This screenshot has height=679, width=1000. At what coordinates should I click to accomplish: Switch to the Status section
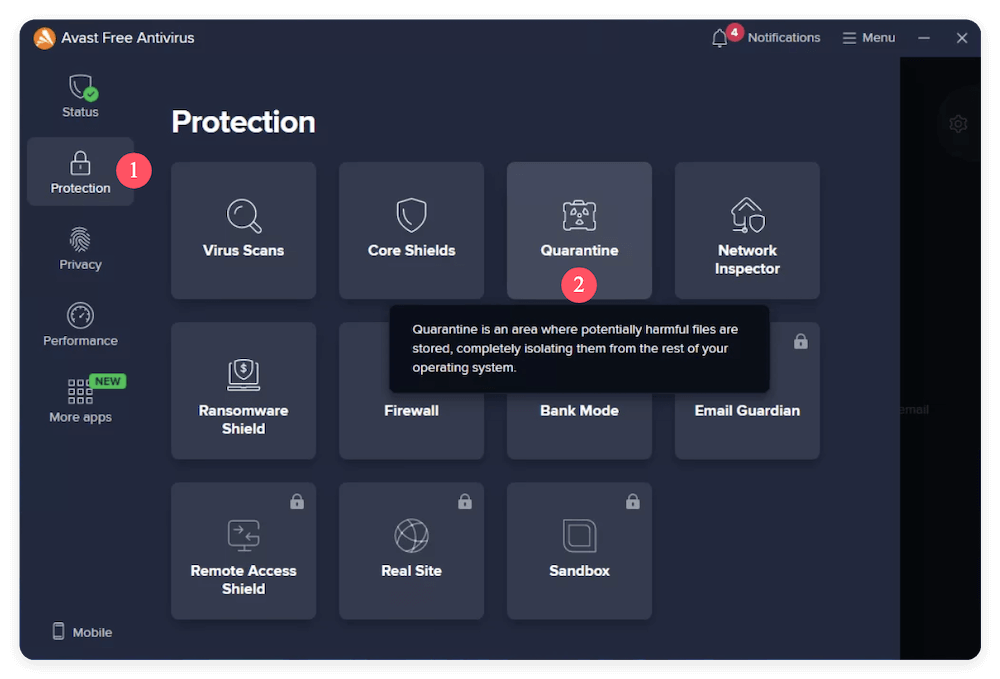[80, 95]
